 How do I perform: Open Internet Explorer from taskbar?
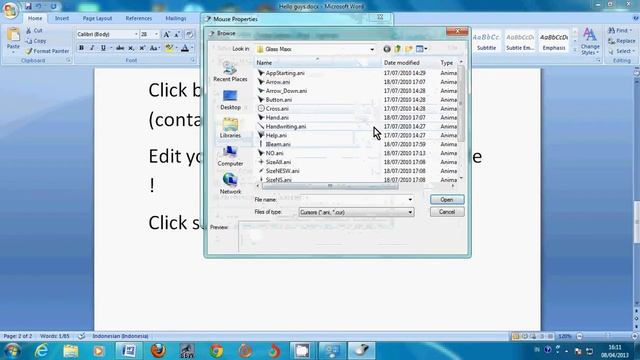pyautogui.click(x=41, y=351)
